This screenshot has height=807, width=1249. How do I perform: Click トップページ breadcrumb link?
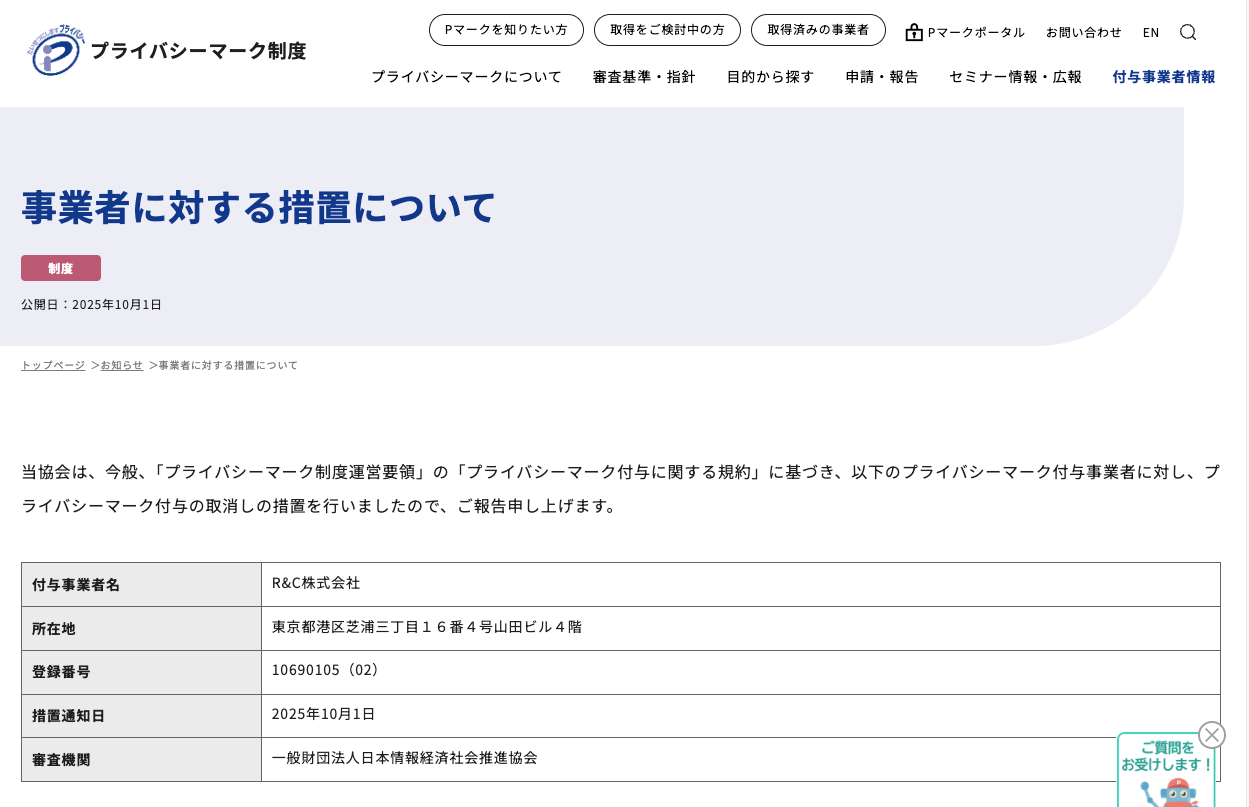point(53,365)
